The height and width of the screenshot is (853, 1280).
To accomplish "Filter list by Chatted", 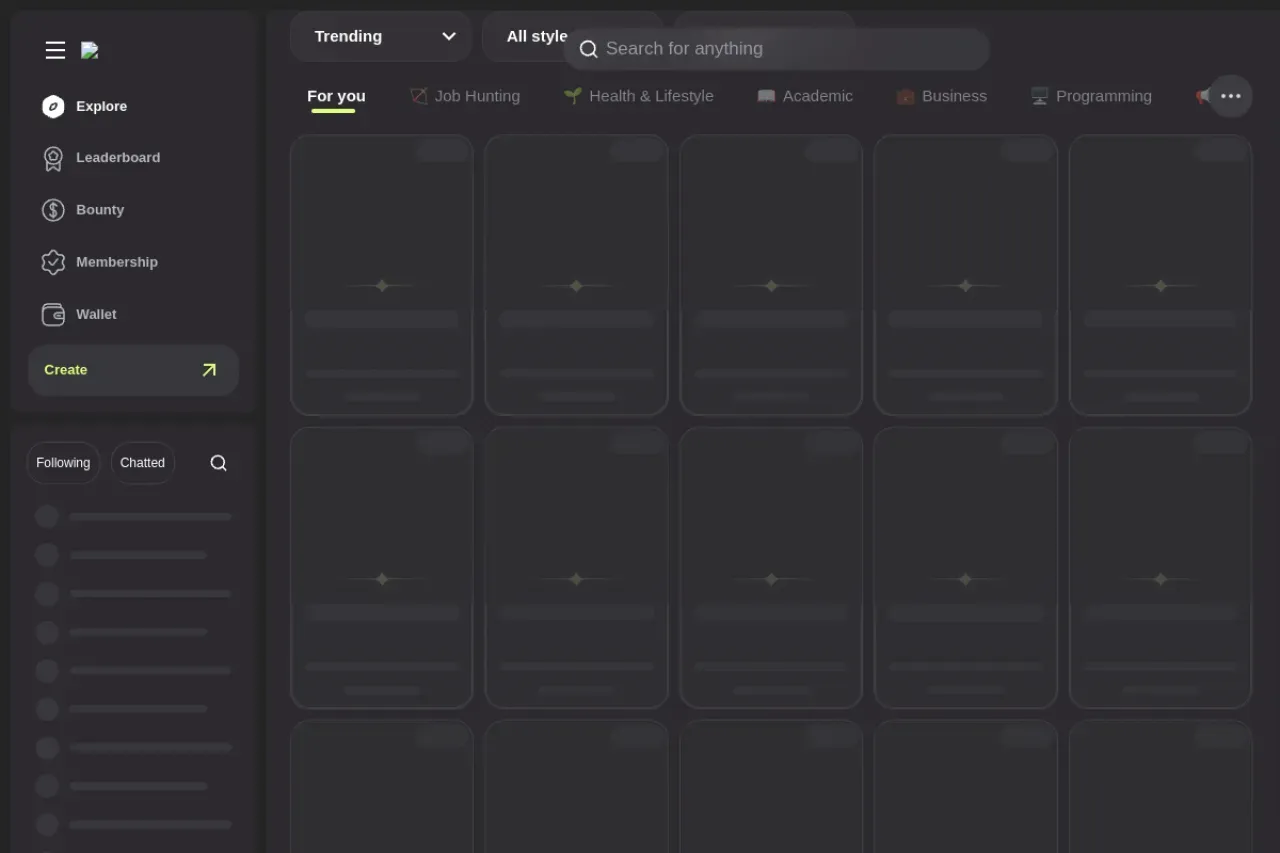I will coord(142,463).
